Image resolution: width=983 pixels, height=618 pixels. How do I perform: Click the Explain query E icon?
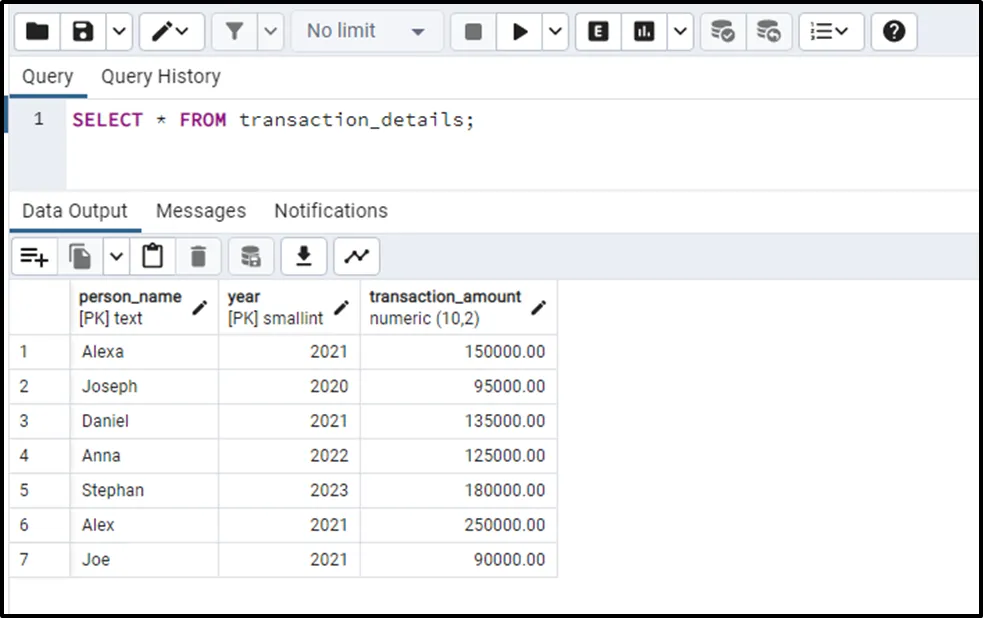pyautogui.click(x=598, y=32)
